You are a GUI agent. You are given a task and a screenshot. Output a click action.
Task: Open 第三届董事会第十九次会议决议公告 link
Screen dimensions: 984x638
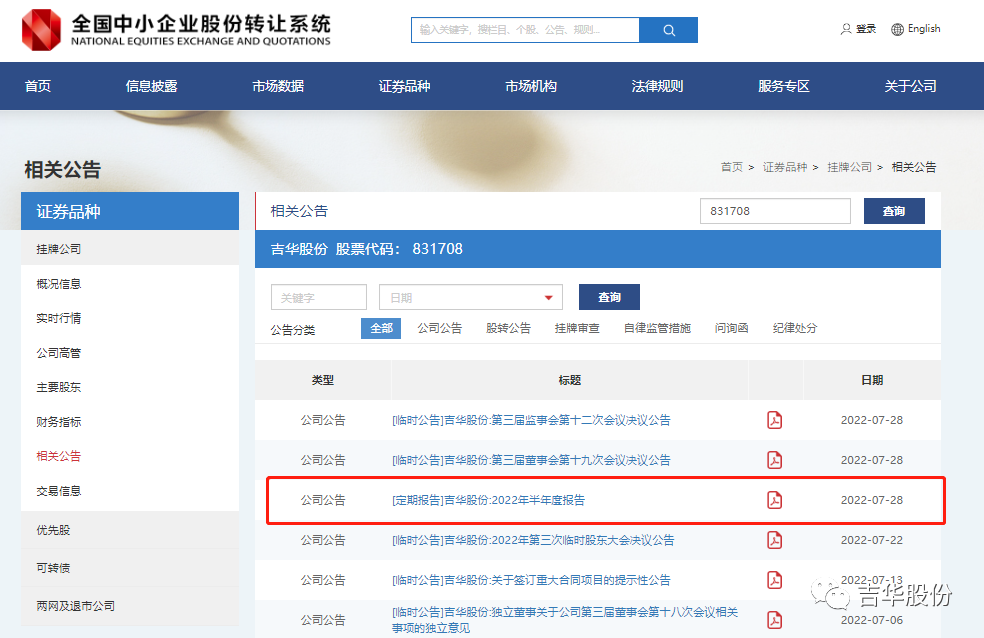tap(532, 460)
